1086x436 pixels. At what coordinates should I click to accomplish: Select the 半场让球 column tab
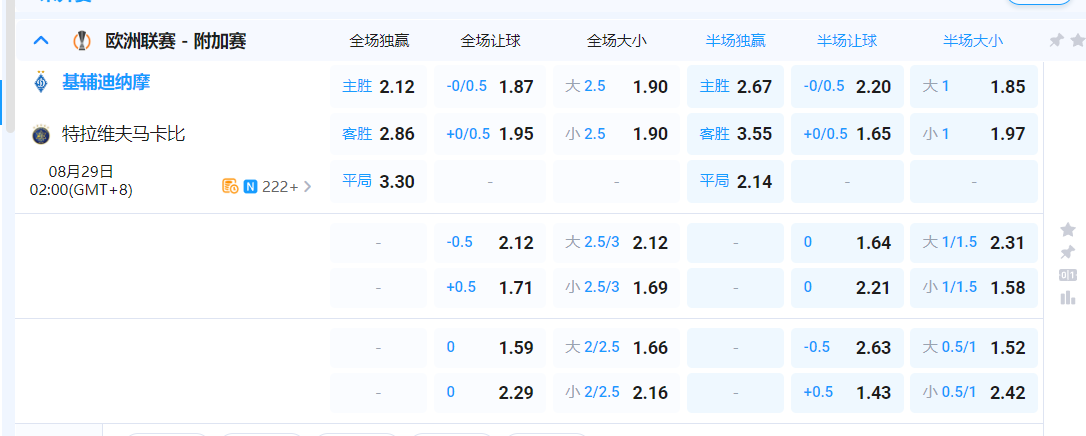click(x=847, y=41)
